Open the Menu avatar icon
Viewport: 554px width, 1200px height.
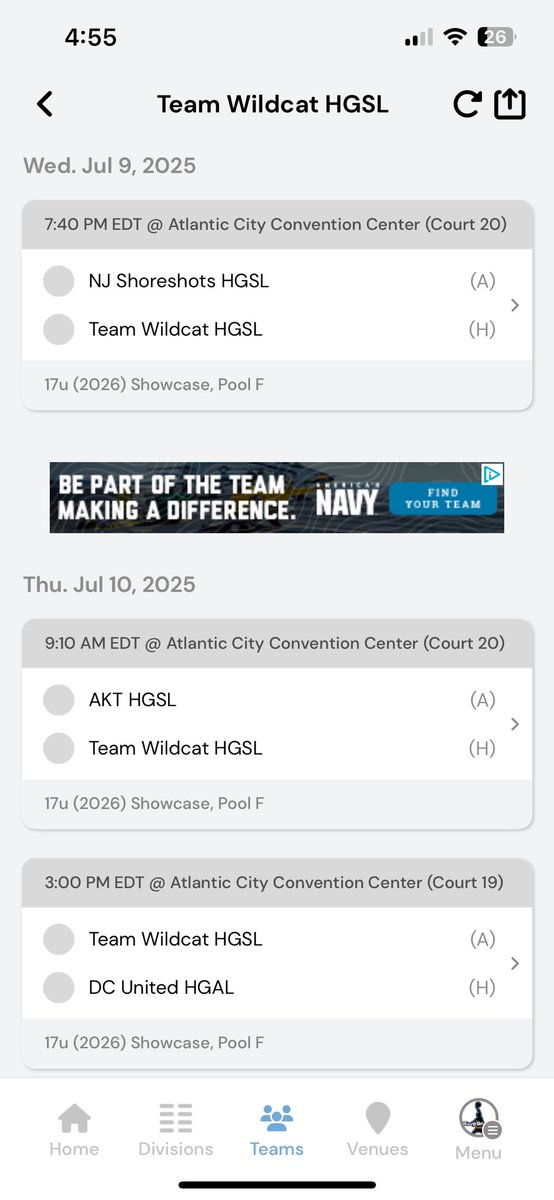pos(479,1118)
